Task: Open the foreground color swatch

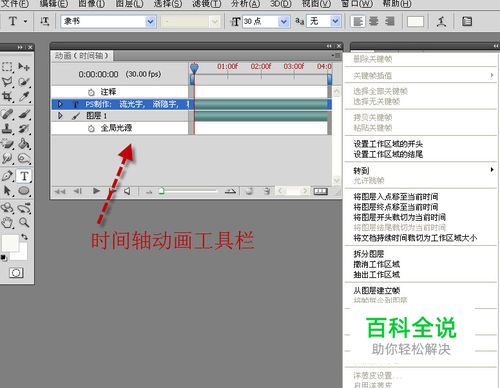Action: point(10,243)
